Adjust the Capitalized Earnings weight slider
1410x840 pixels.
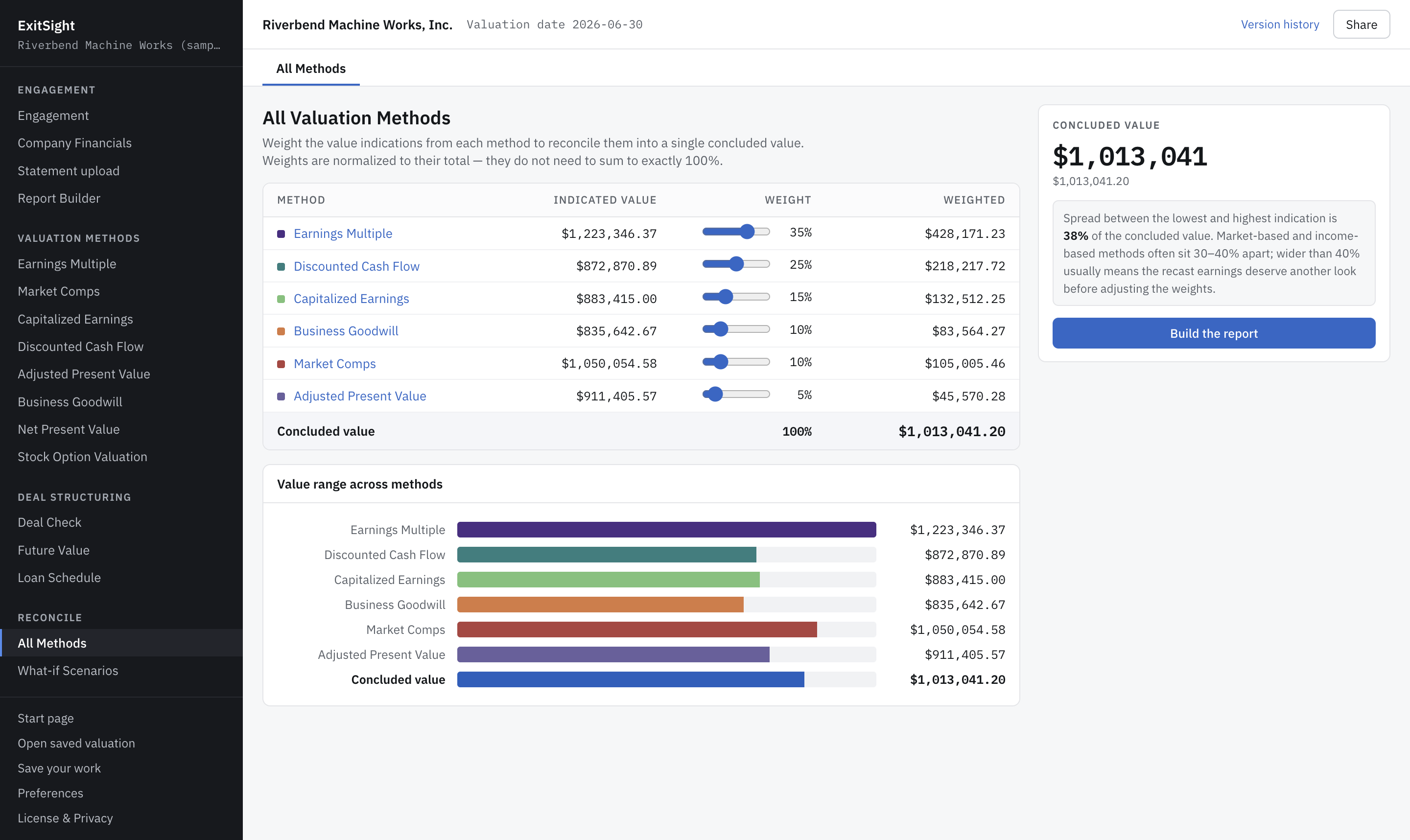point(736,297)
